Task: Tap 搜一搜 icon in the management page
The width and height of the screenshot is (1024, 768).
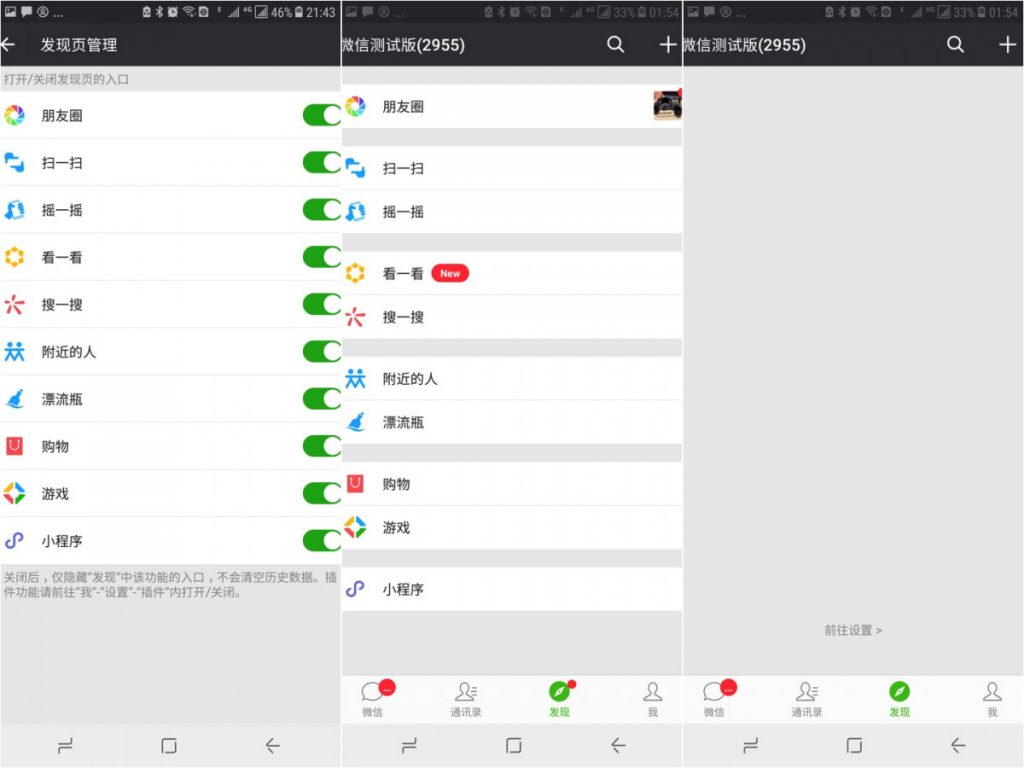Action: [x=14, y=305]
